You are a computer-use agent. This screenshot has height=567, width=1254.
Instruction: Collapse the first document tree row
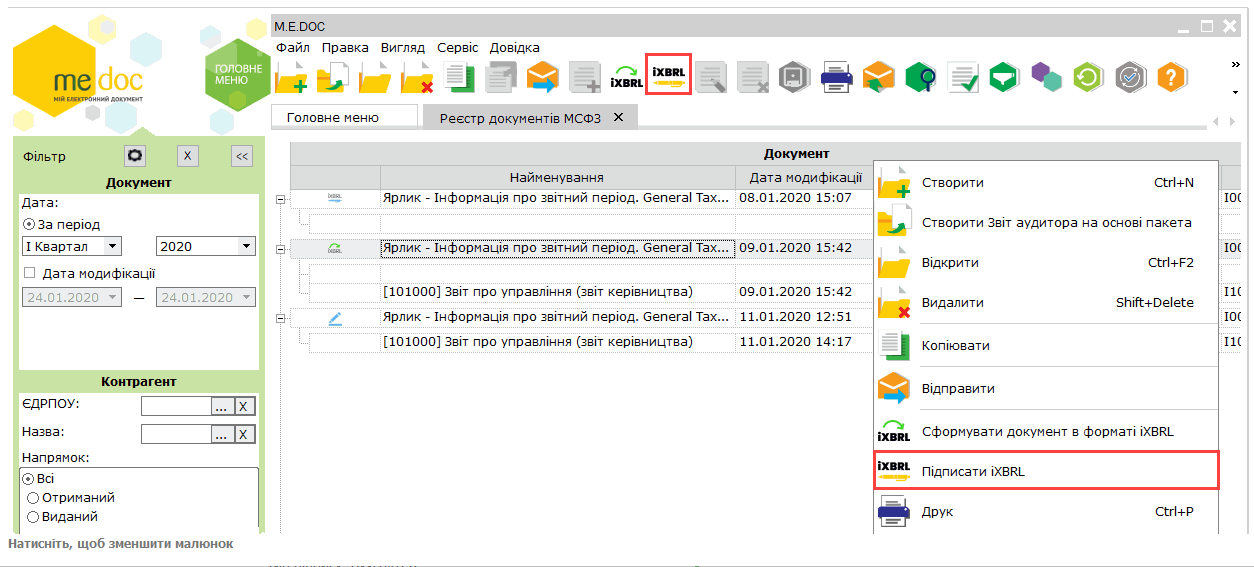coord(280,199)
